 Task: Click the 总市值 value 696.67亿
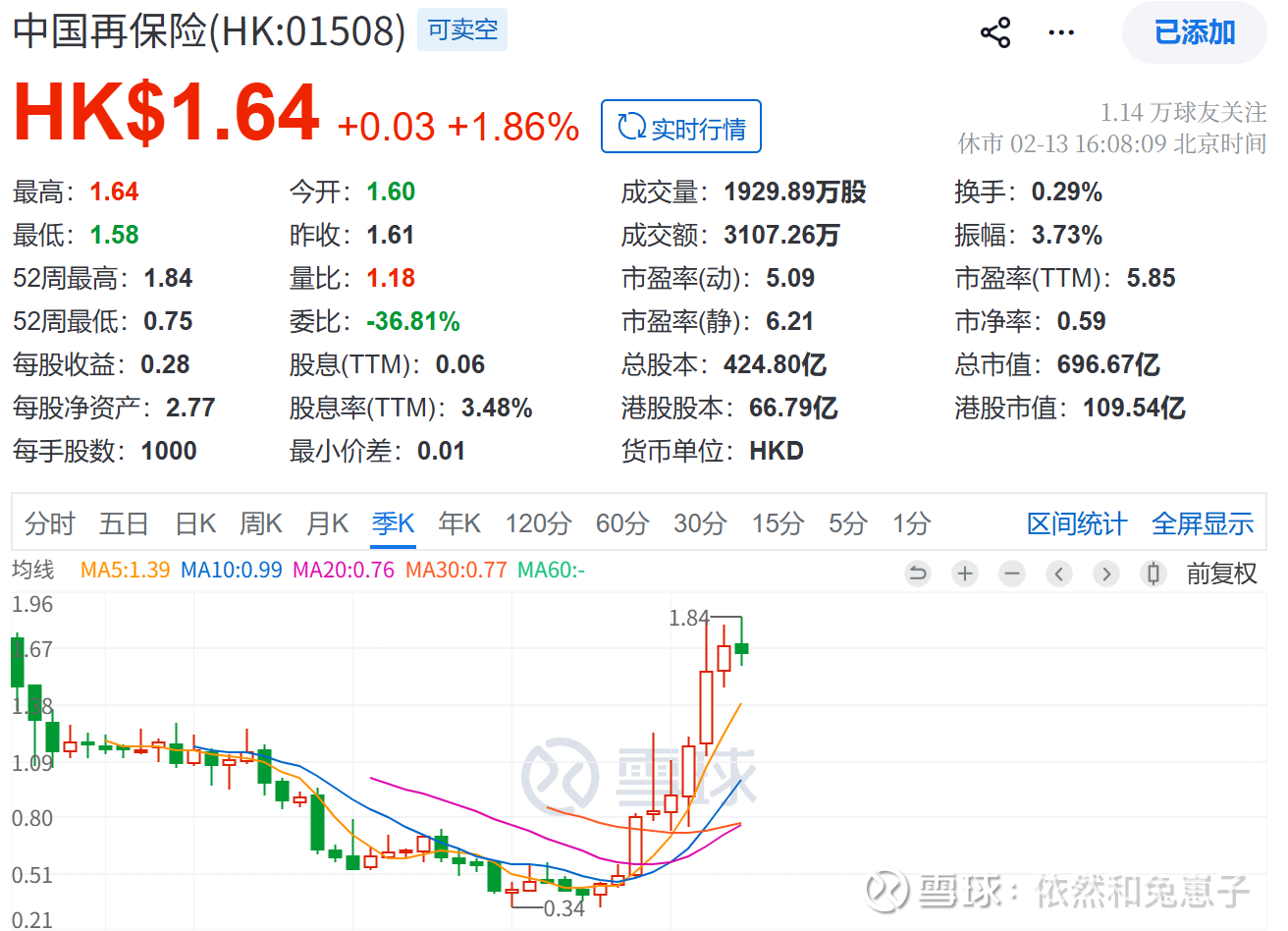(x=1108, y=364)
